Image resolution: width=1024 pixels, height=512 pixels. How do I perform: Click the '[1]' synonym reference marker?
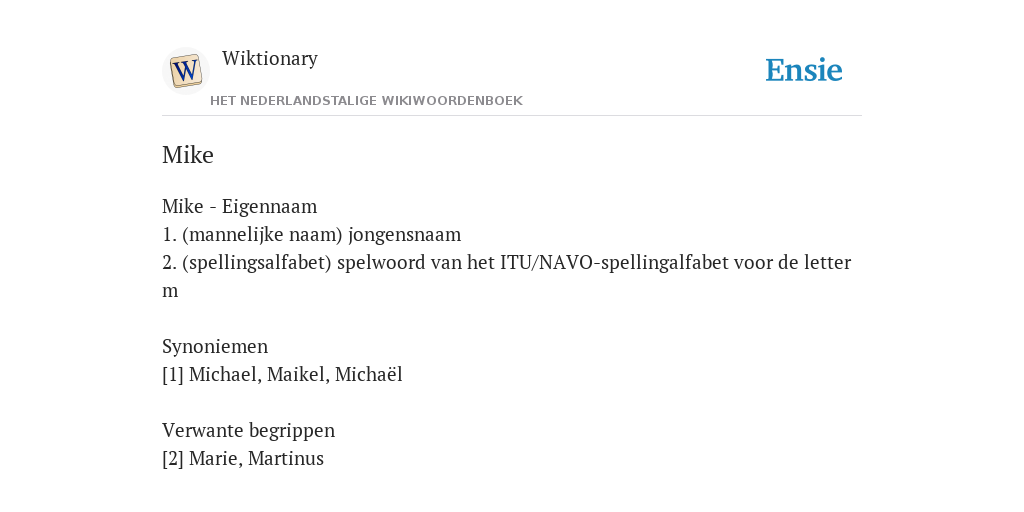(173, 375)
